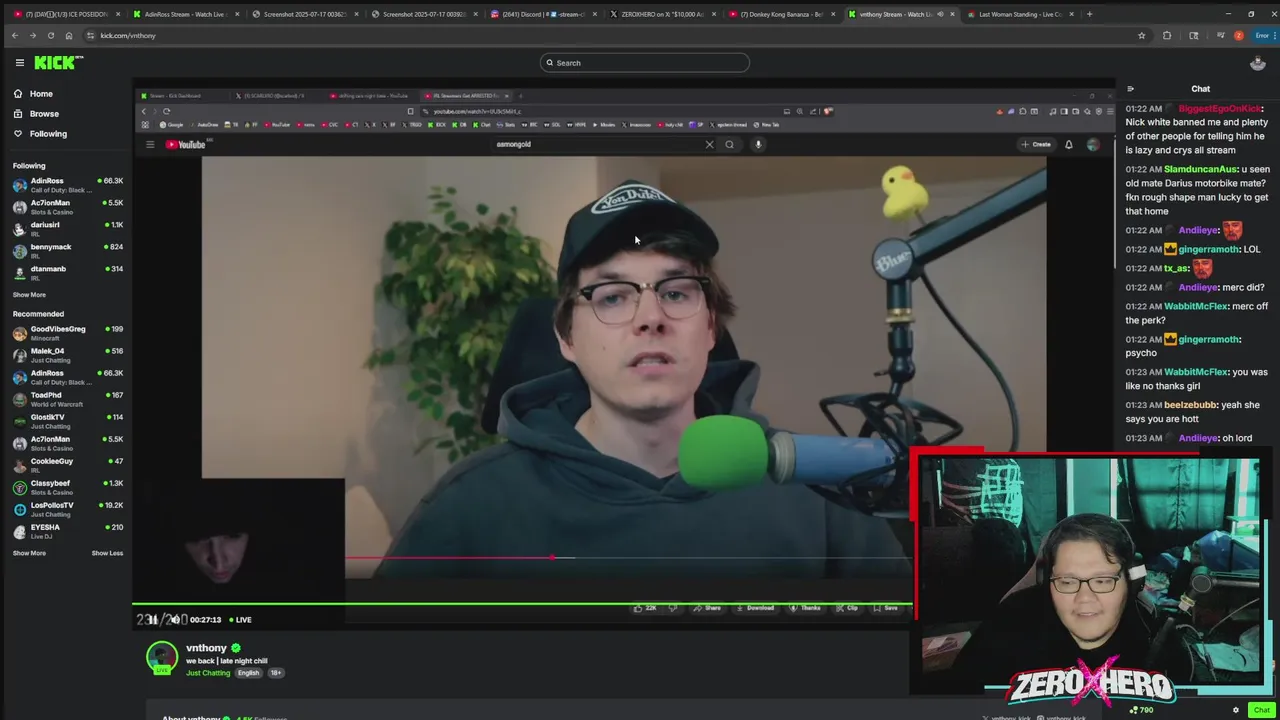Click the YouTube Save button
This screenshot has height=720, width=1280.
887,607
